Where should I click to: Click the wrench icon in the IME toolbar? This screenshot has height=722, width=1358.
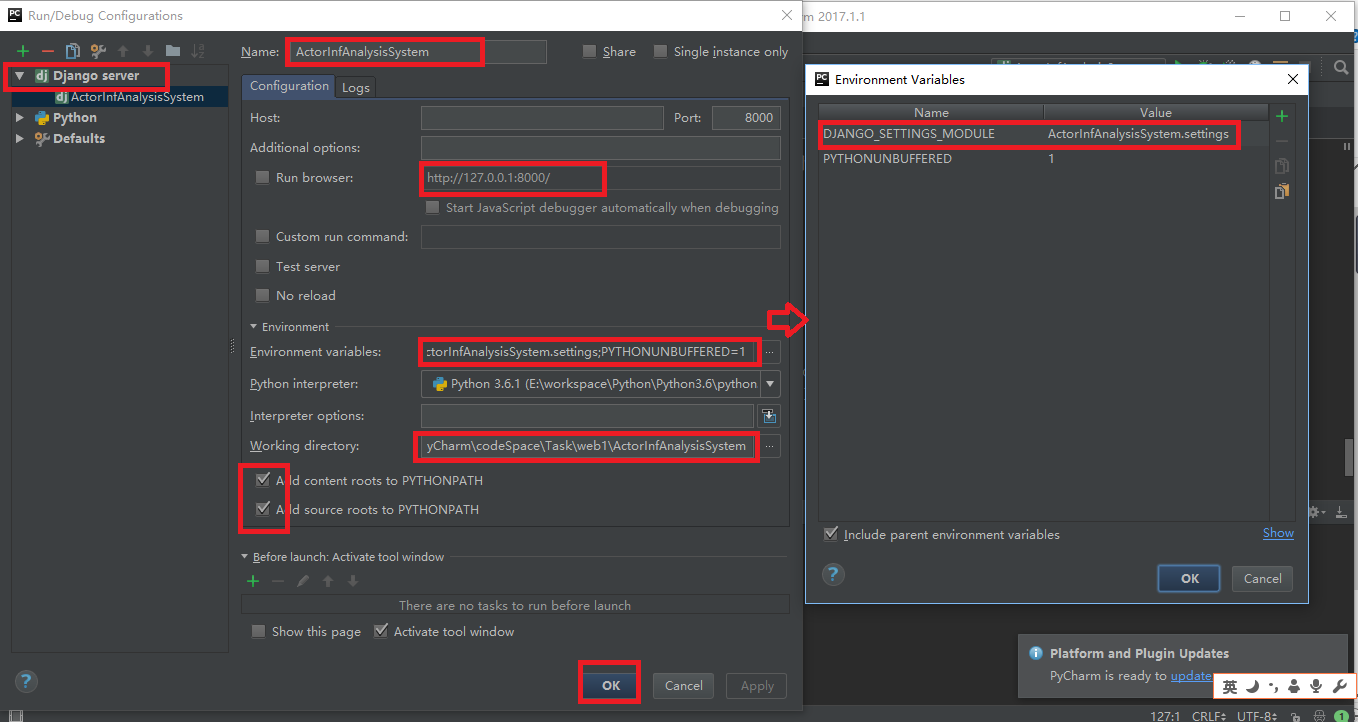(x=1340, y=686)
